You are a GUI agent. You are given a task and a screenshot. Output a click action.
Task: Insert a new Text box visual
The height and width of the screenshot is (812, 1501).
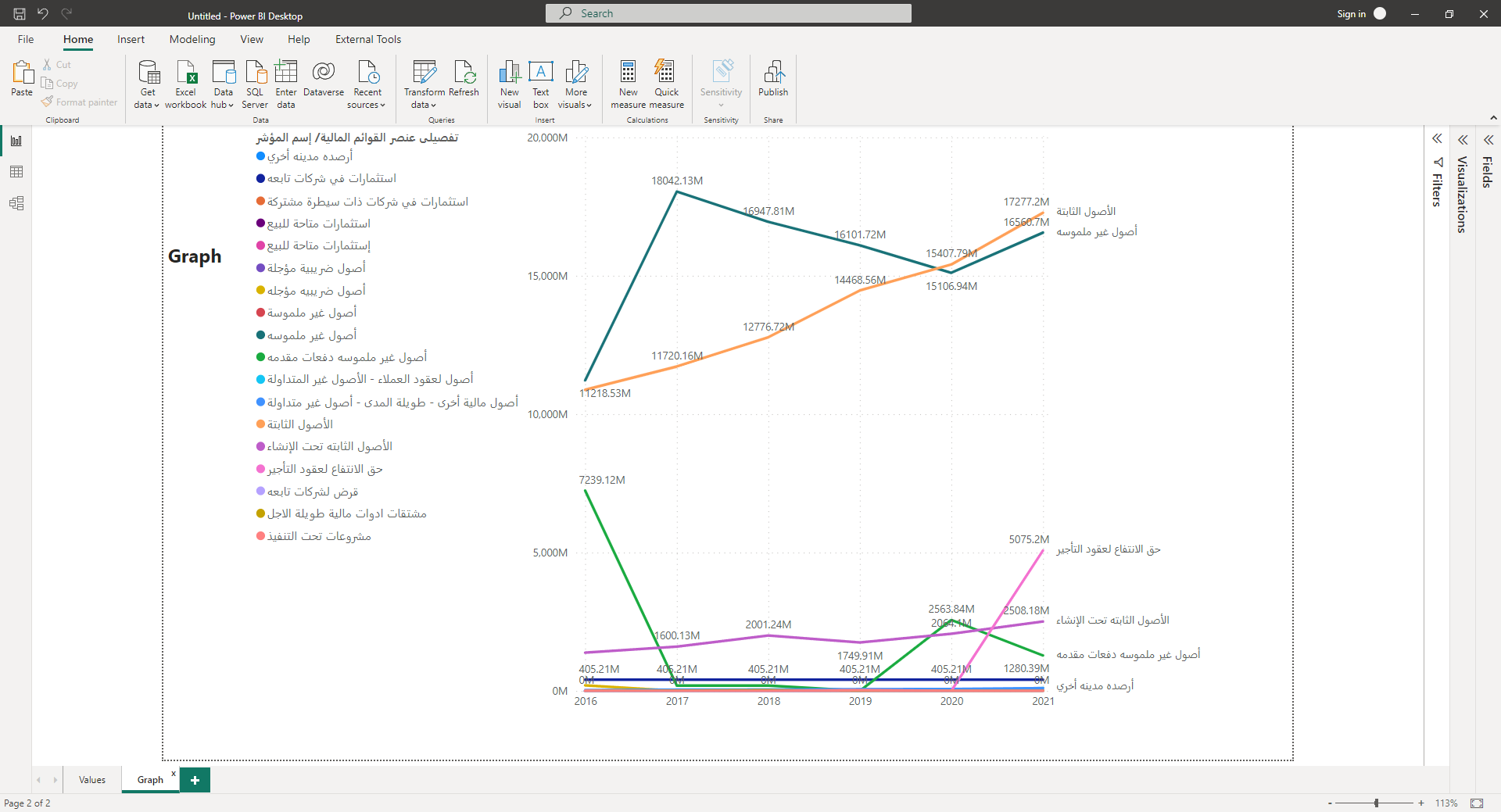coord(540,83)
